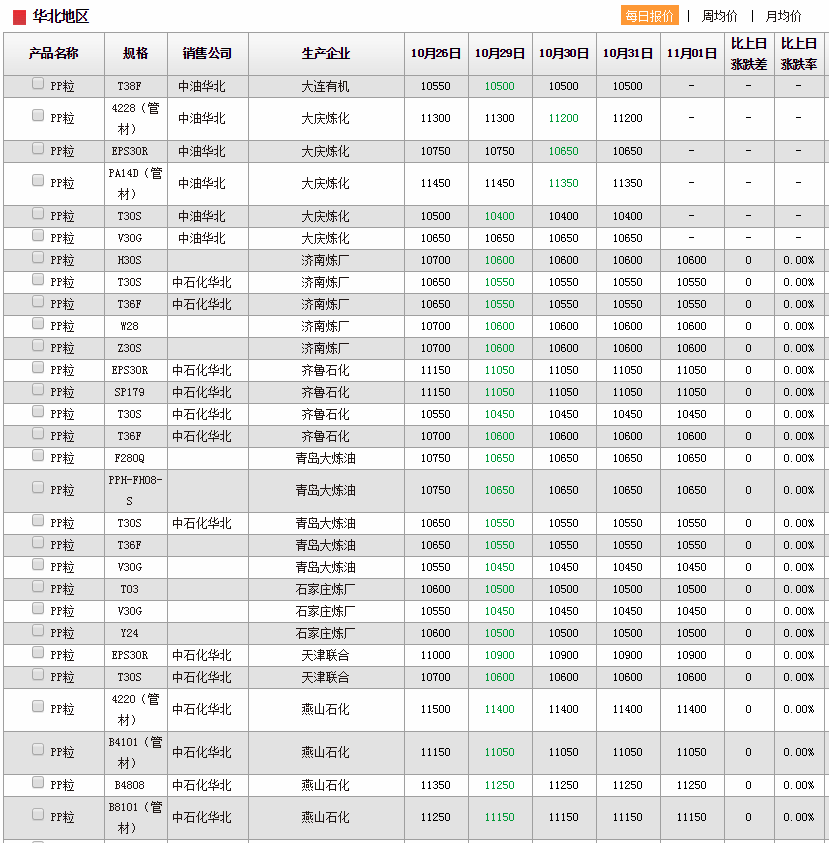Click 11250 under 10月26日 in B8101 row

coord(435,817)
